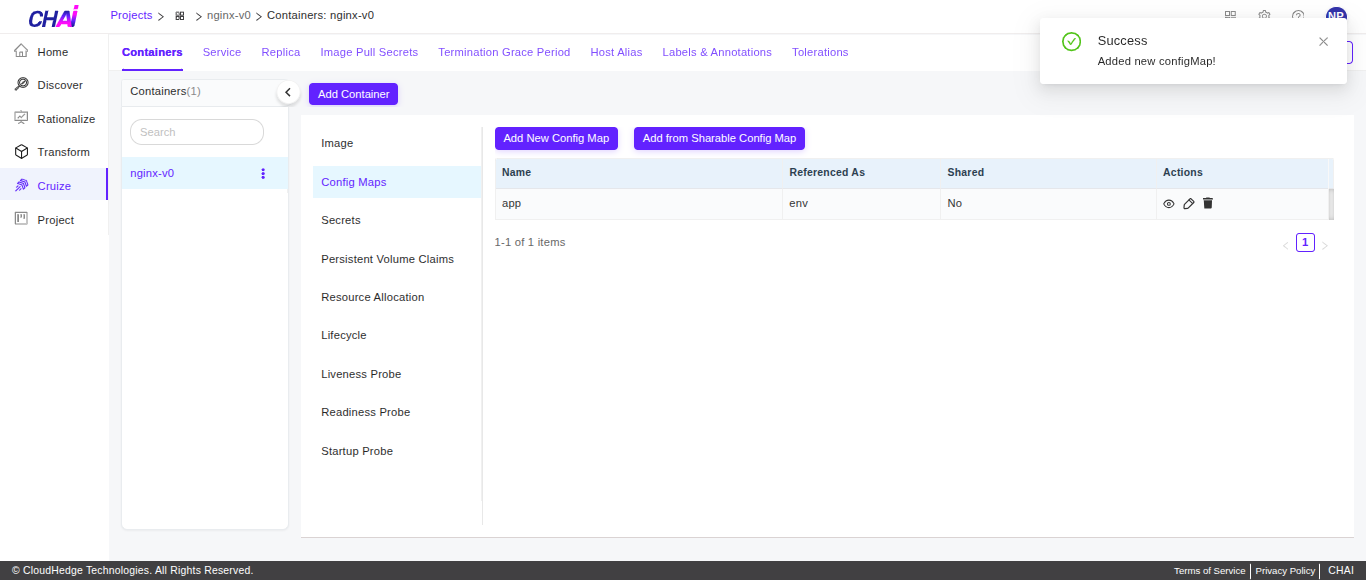This screenshot has height=580, width=1366.
Task: Switch to the Service tab
Action: coord(222,52)
